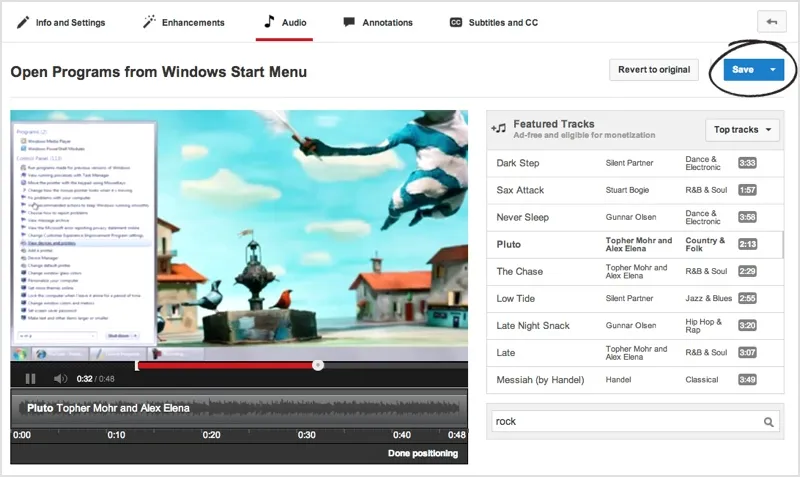Open the Info and Settings tab
800x477 pixels.
click(x=61, y=22)
